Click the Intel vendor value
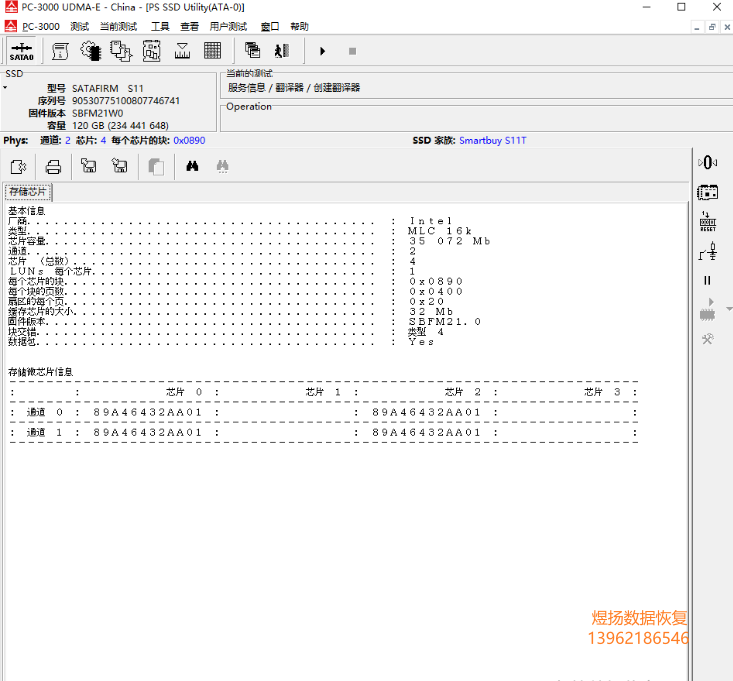 431,221
